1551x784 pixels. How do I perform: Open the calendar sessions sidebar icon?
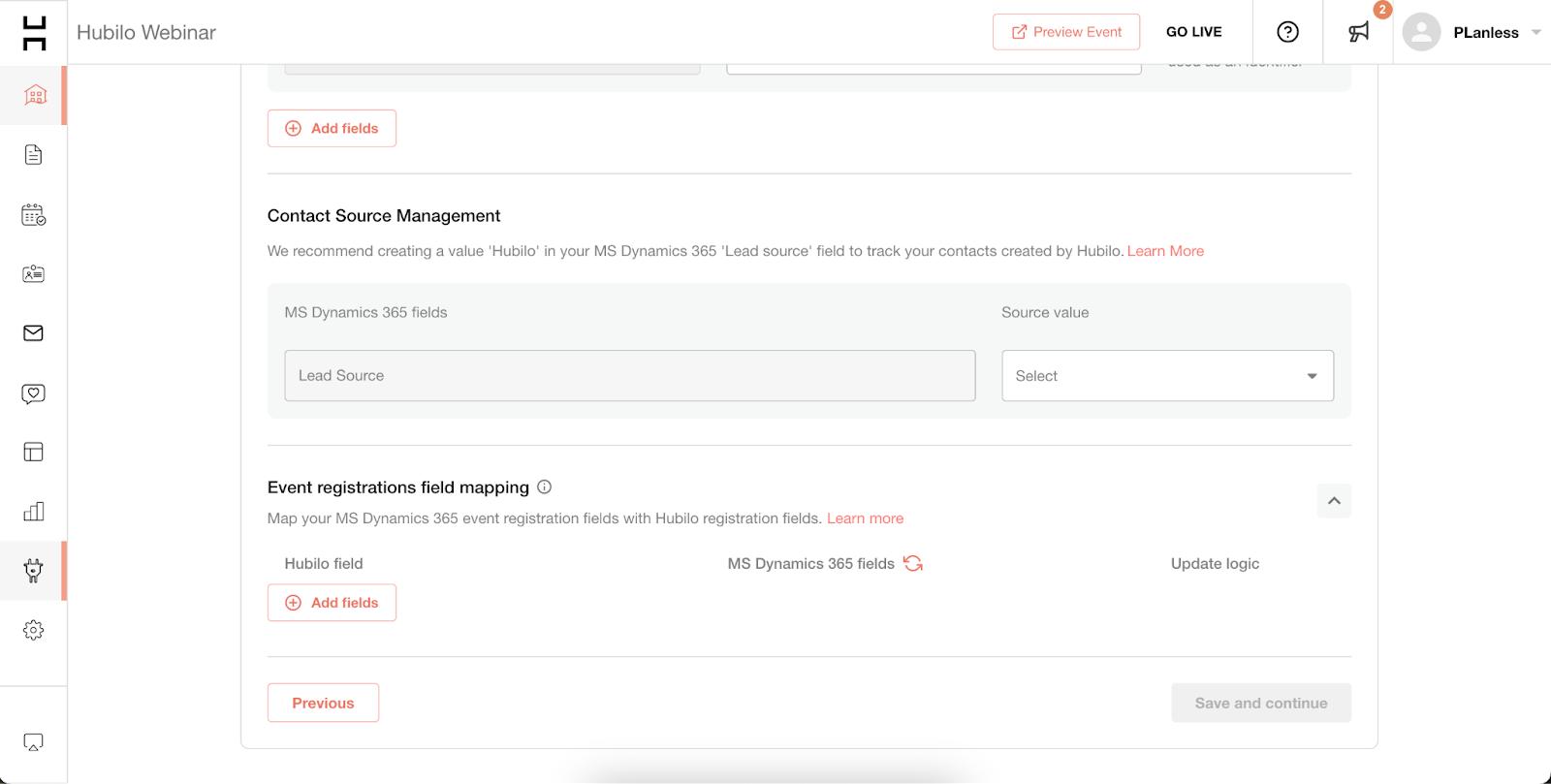coord(34,214)
